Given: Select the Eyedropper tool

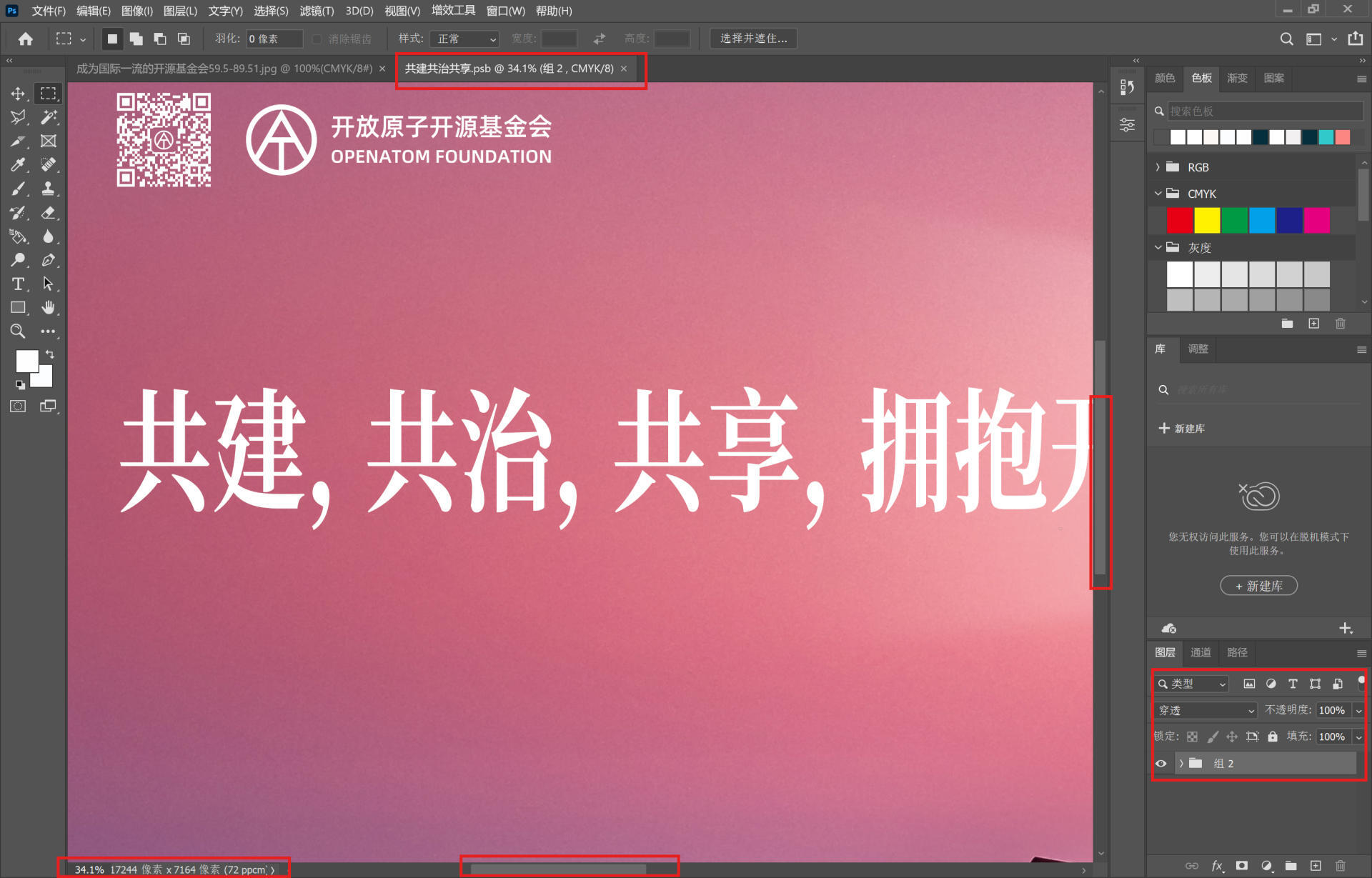Looking at the screenshot, I should click(x=18, y=165).
